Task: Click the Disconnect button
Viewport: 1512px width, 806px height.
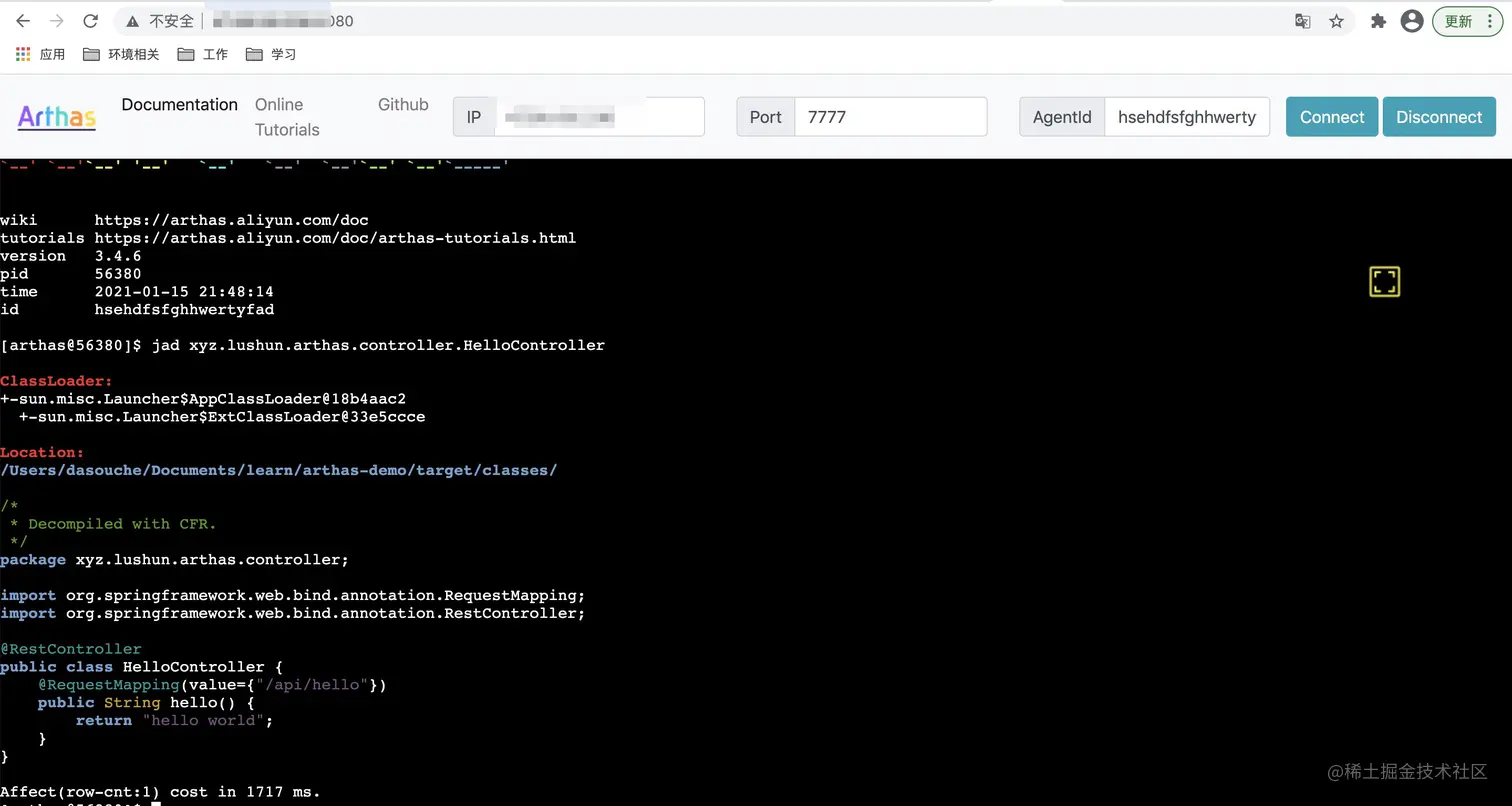Action: coord(1439,117)
